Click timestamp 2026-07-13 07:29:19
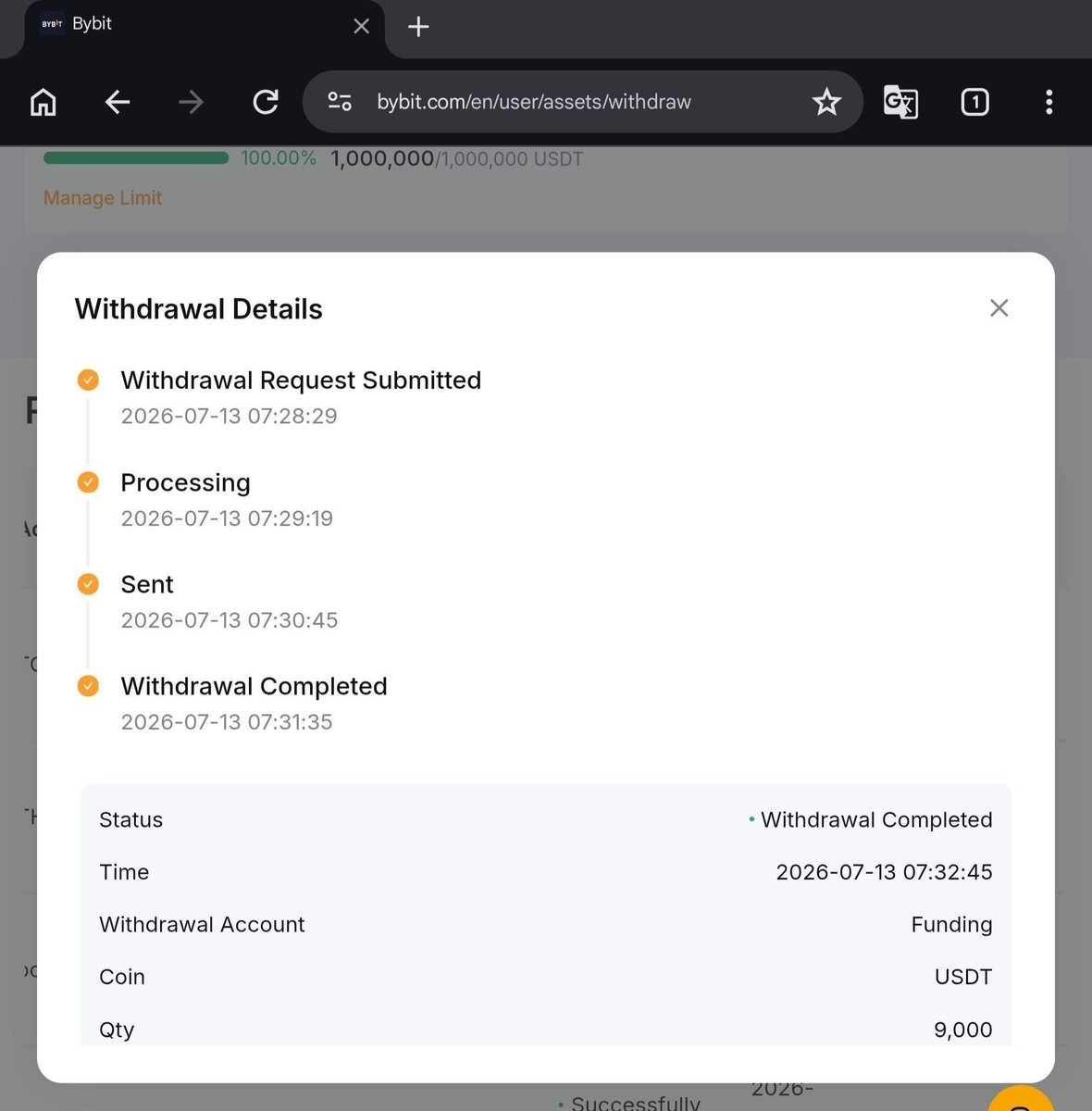The height and width of the screenshot is (1111, 1092). point(227,518)
